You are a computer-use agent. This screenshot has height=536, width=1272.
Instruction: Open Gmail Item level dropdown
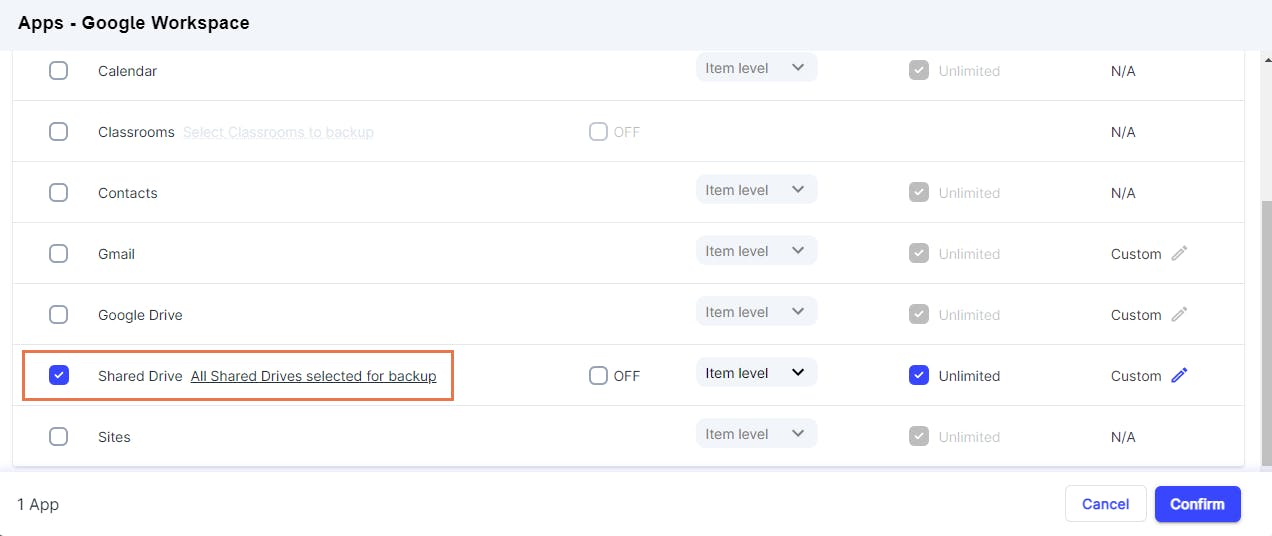[756, 251]
